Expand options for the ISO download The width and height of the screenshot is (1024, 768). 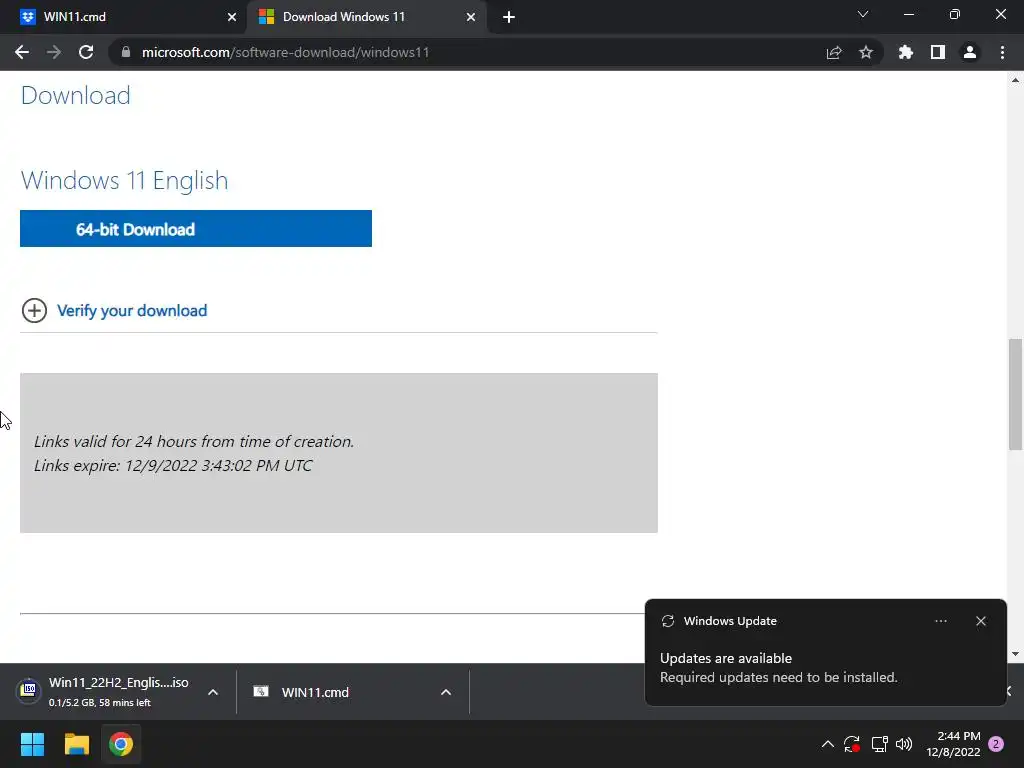213,692
